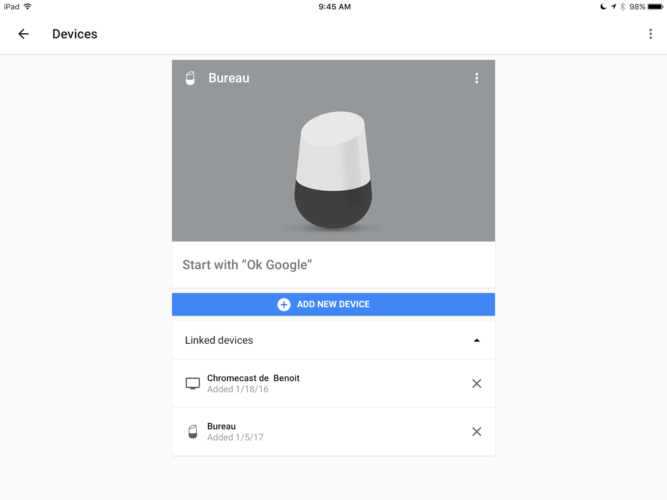Tap the Bluetooth icon in status bar

[x=622, y=7]
